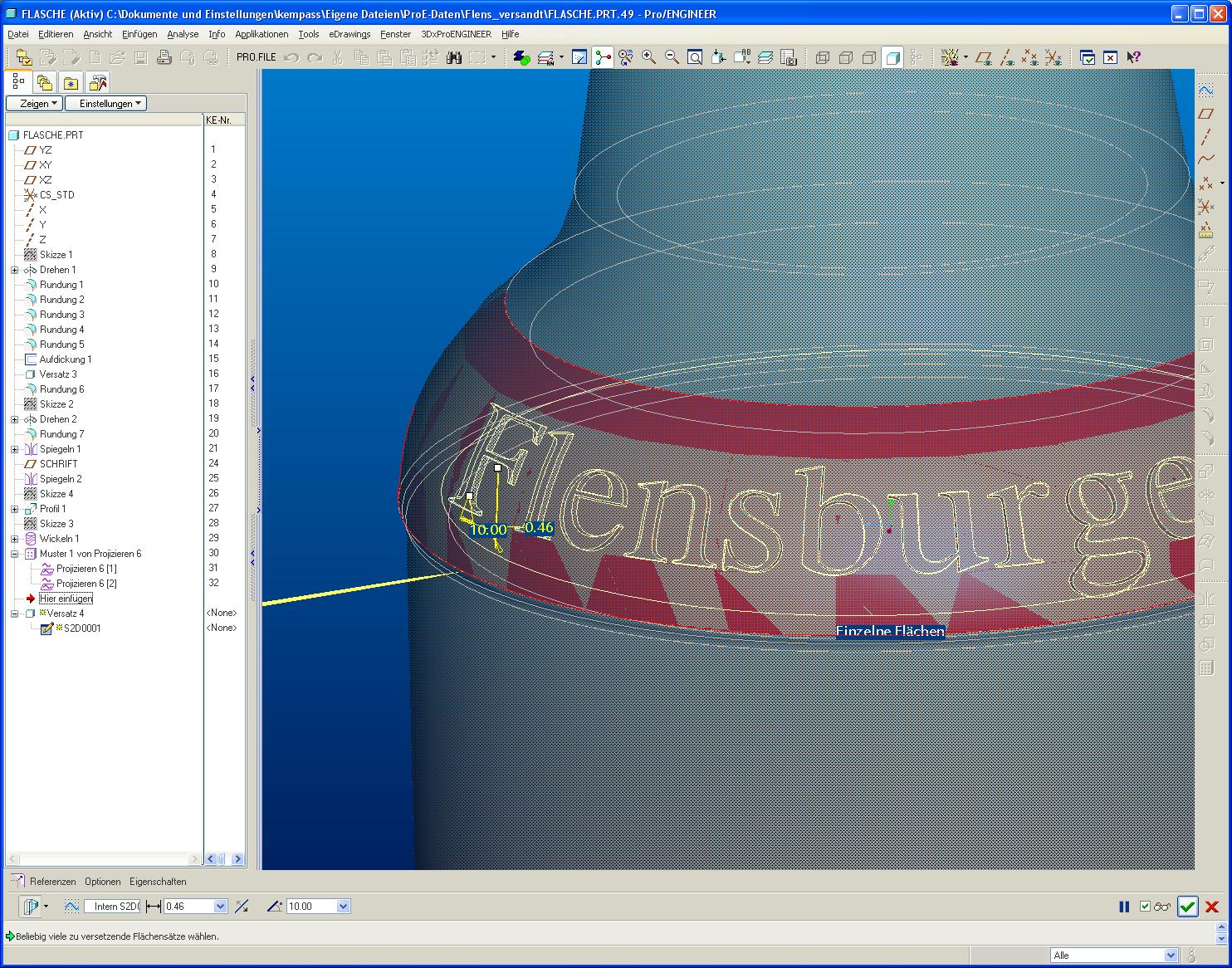This screenshot has height=968, width=1232.
Task: Click the datum axis tool in right toolbar
Action: click(1206, 137)
